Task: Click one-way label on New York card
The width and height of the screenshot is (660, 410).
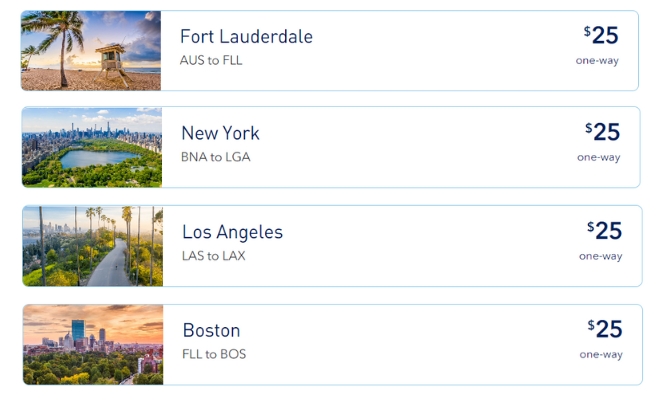Action: click(598, 157)
